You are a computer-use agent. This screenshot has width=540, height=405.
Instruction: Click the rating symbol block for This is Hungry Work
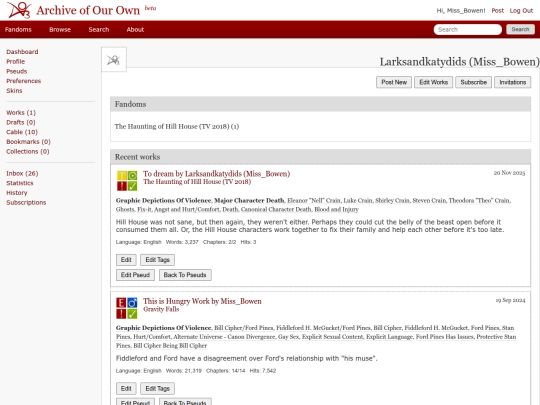[127, 308]
